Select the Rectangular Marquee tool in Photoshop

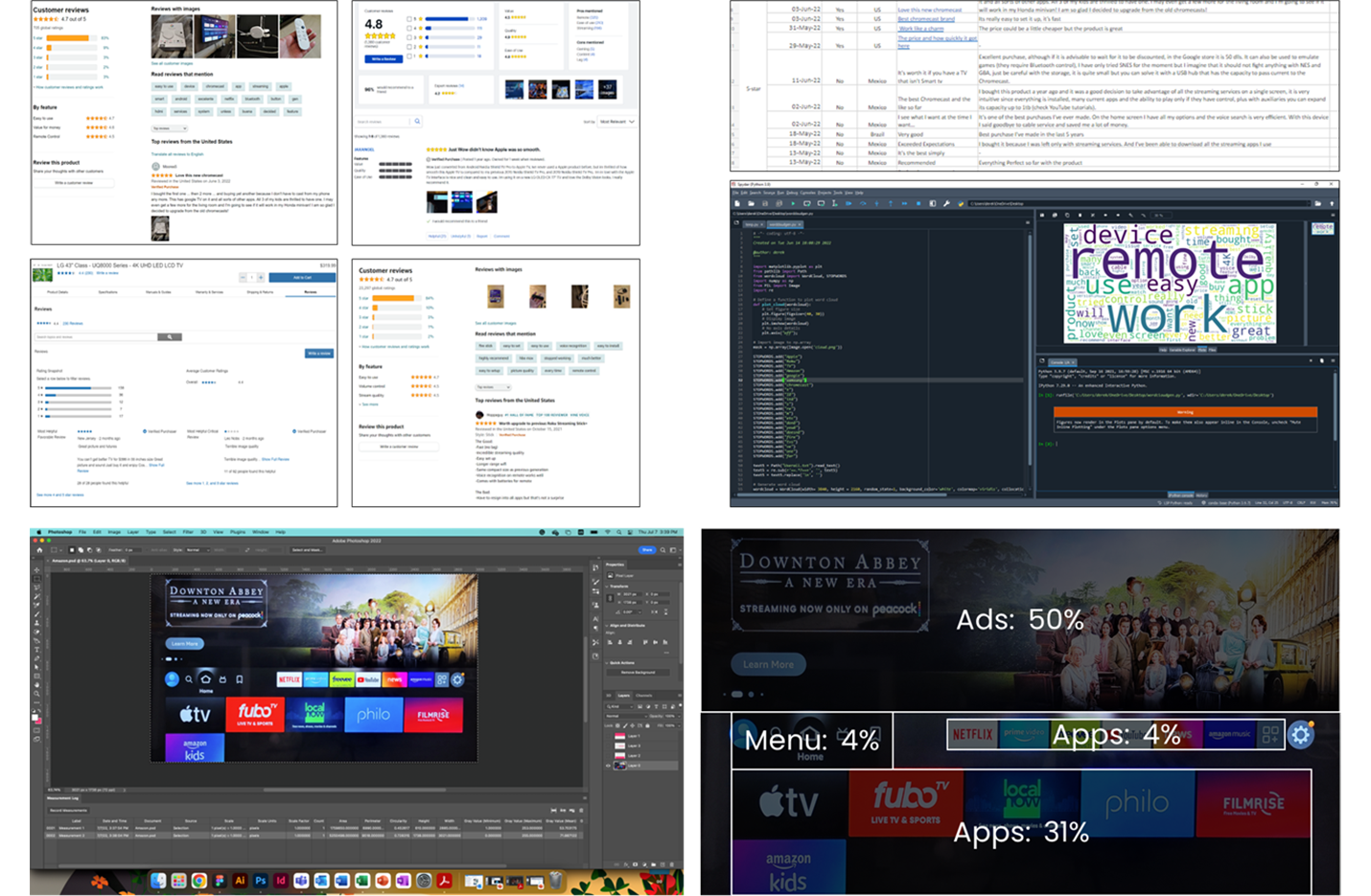(x=36, y=579)
